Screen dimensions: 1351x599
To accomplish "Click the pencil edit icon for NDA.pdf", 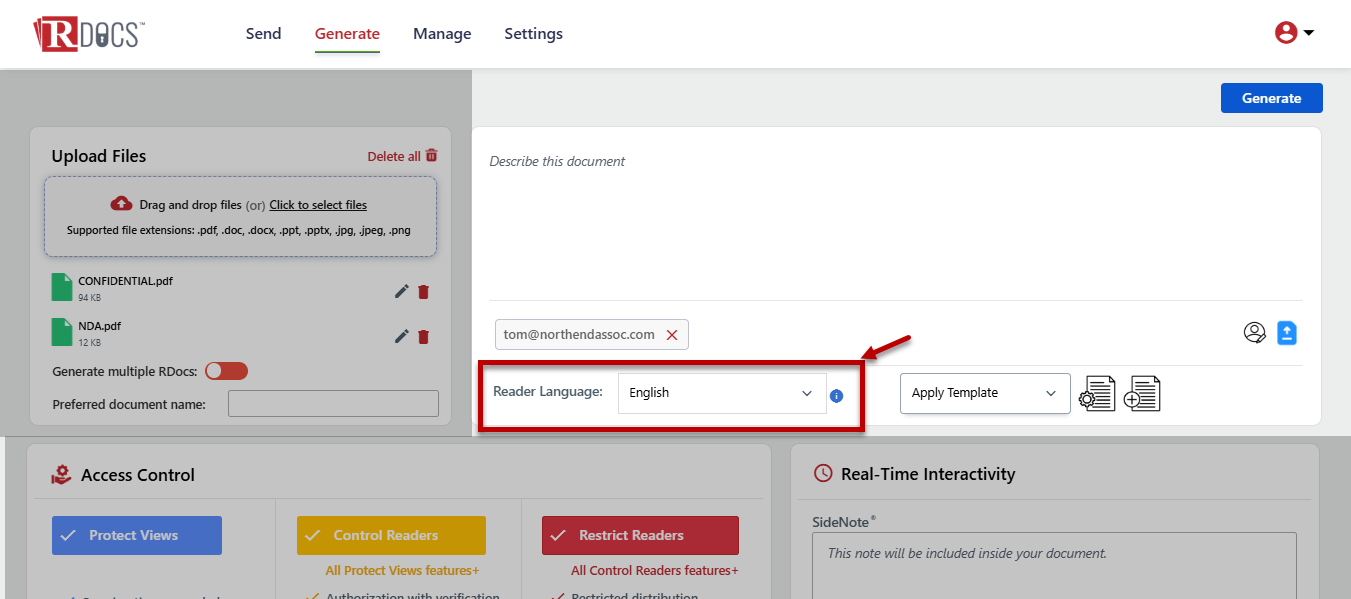I will 401,336.
